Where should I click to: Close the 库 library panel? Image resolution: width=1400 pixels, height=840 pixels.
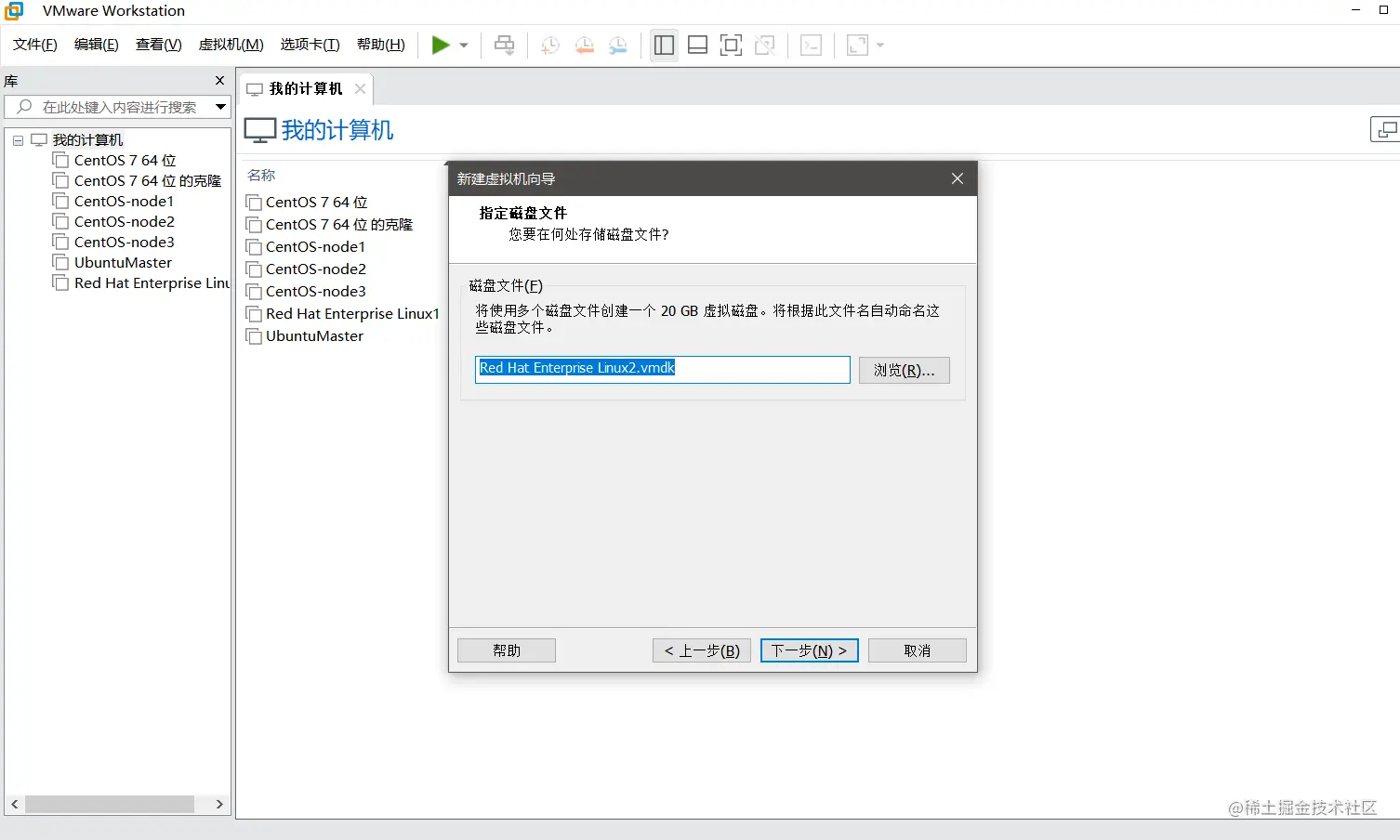tap(220, 81)
